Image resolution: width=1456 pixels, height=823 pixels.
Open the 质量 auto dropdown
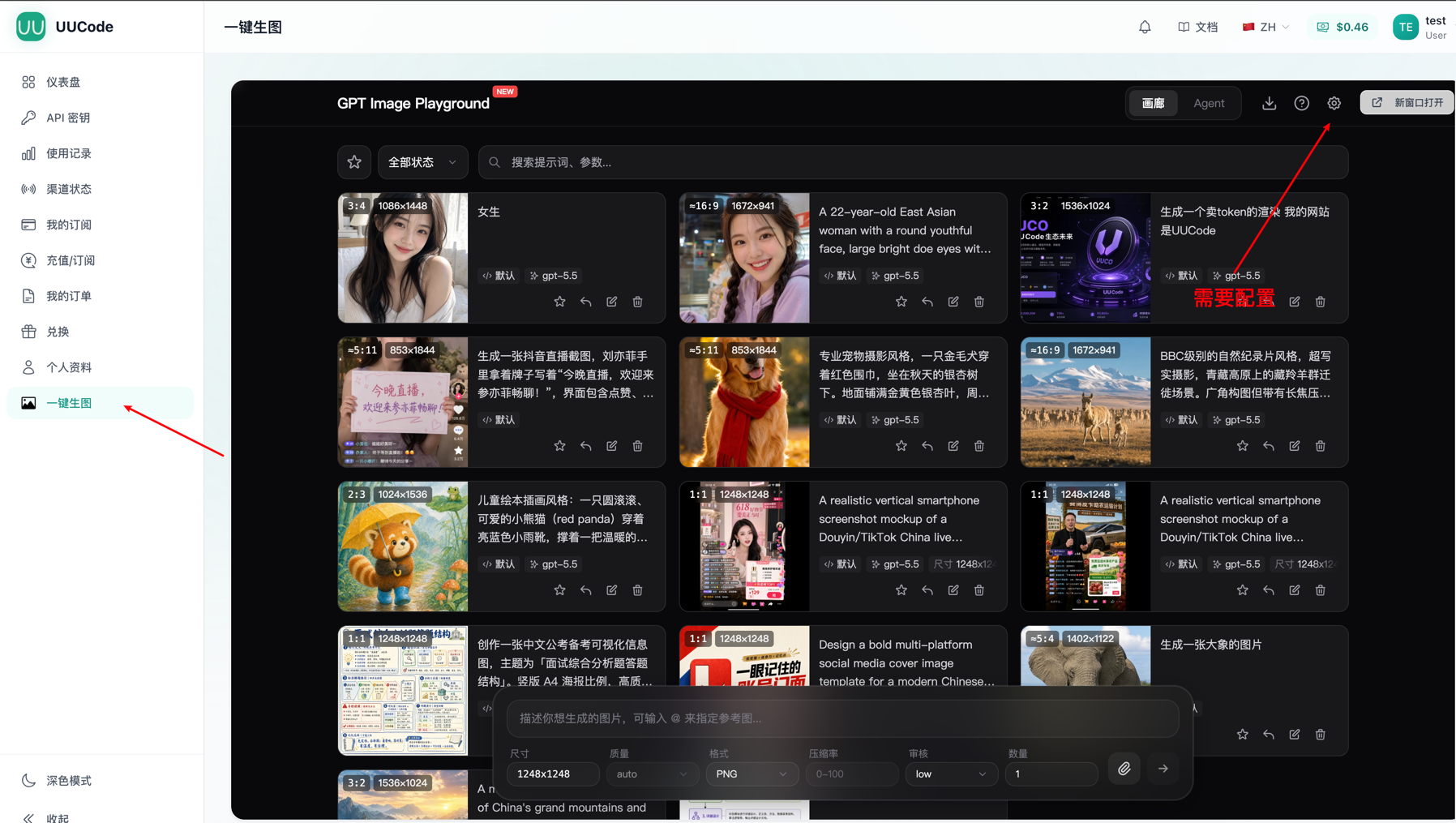[x=652, y=774]
